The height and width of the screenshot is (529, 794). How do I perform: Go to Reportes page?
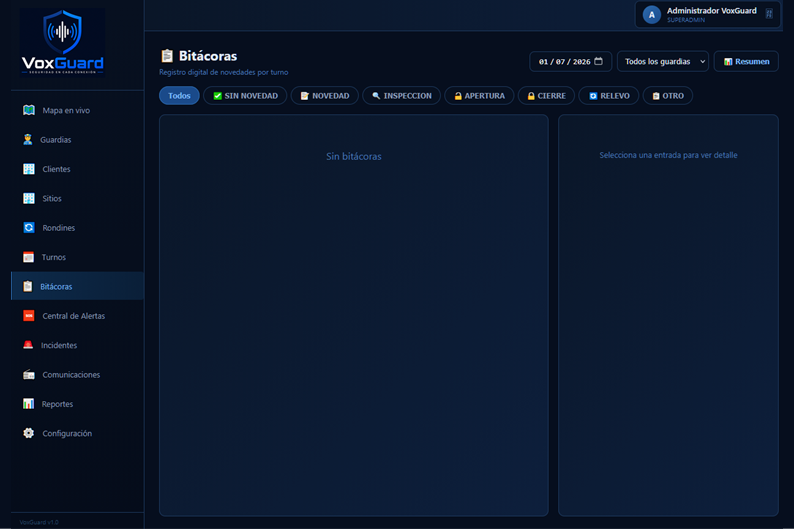point(77,403)
